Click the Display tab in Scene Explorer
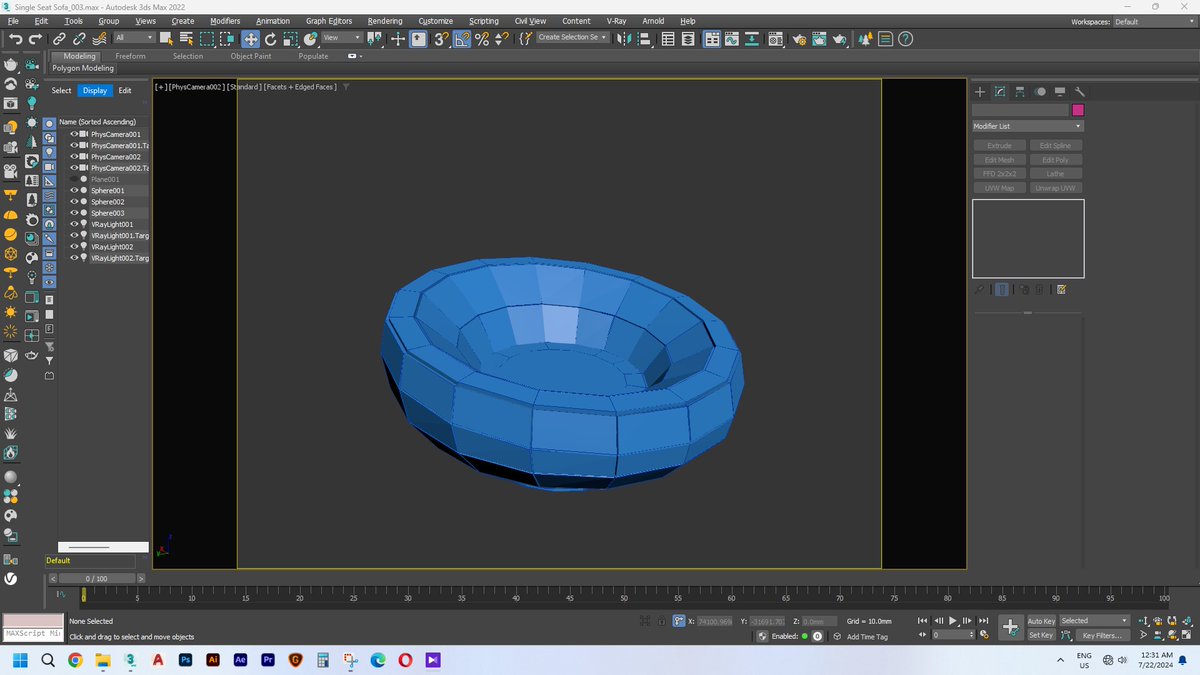 [x=95, y=90]
